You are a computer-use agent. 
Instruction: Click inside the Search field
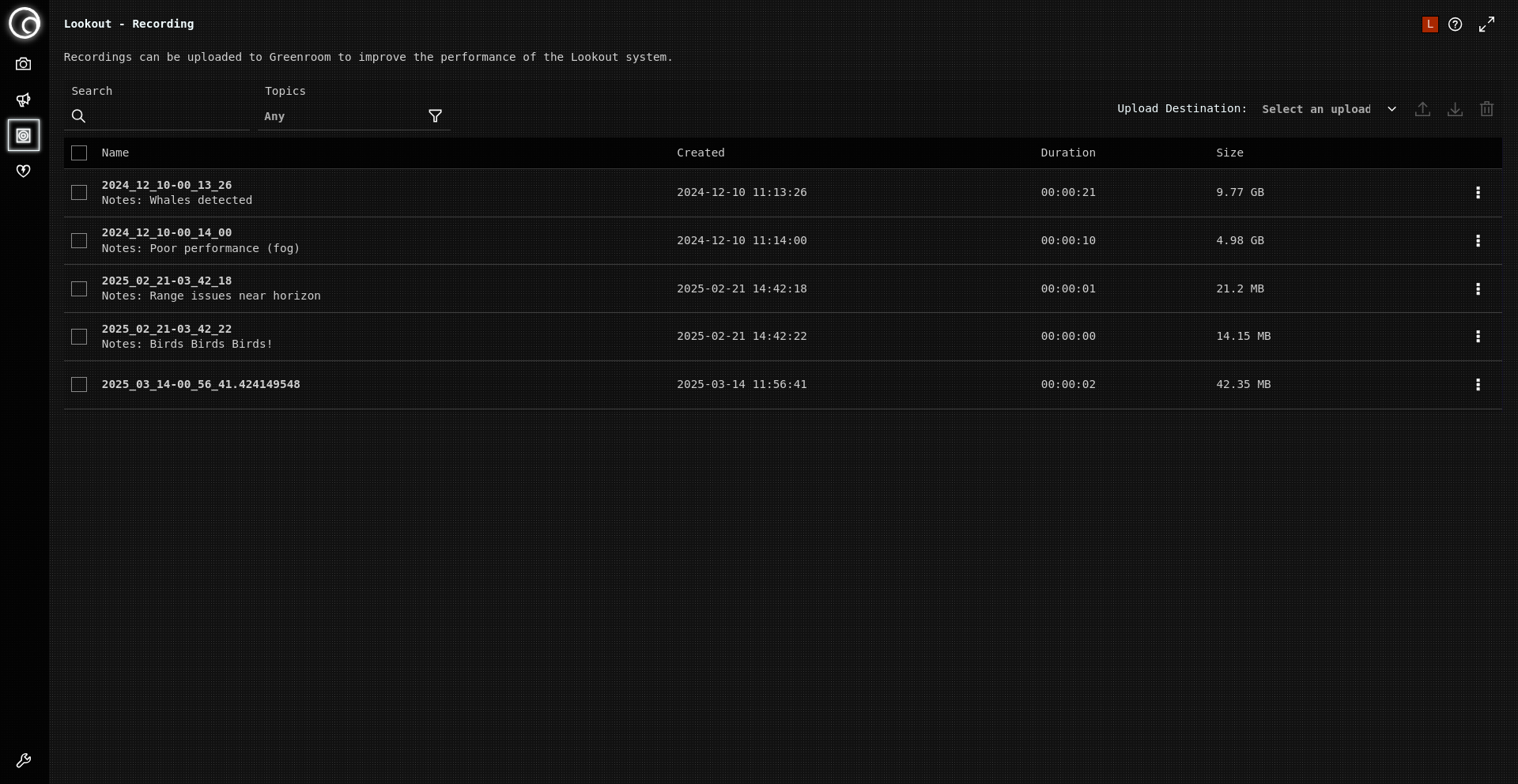(x=158, y=116)
